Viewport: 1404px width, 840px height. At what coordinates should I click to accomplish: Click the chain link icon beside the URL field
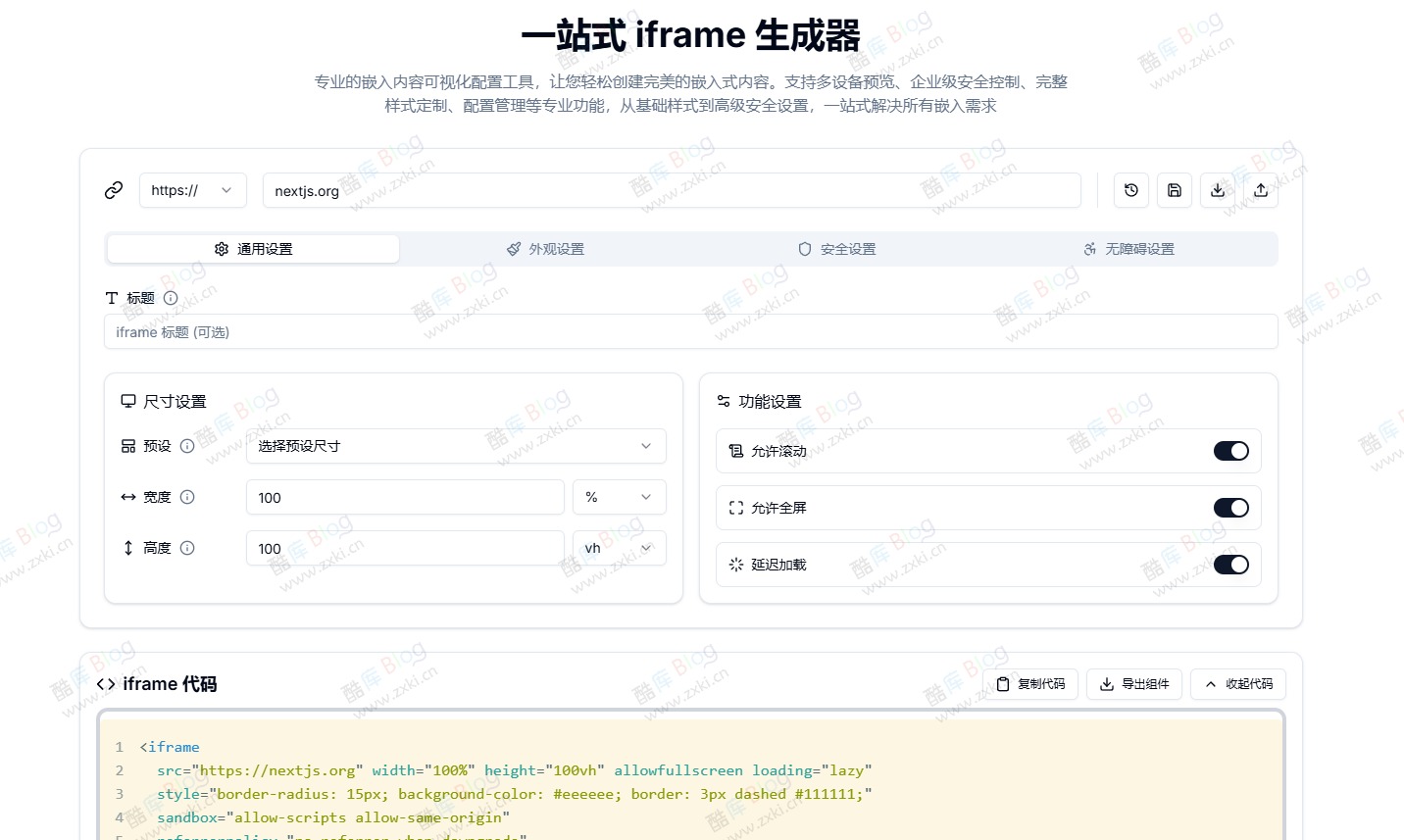(113, 189)
